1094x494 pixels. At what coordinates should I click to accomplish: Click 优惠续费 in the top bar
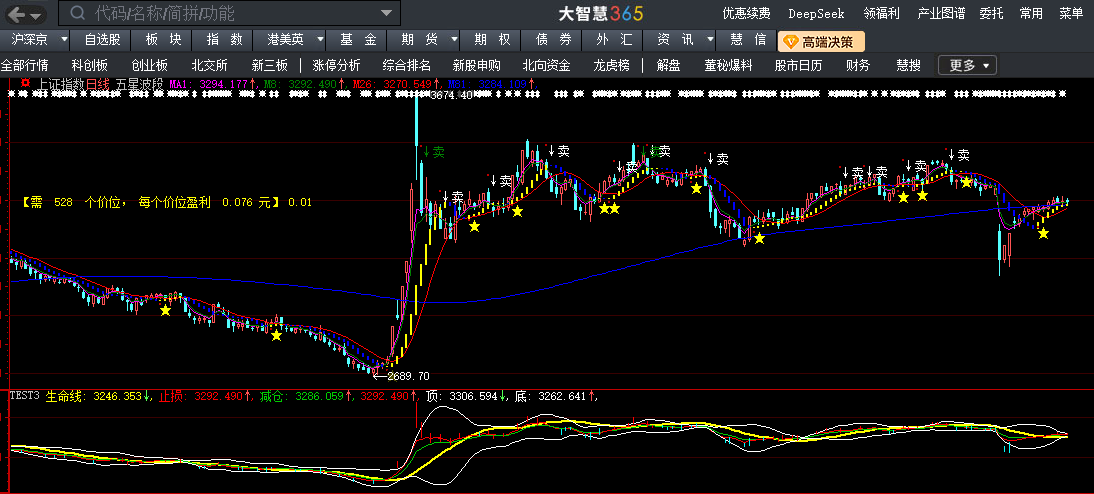click(746, 13)
